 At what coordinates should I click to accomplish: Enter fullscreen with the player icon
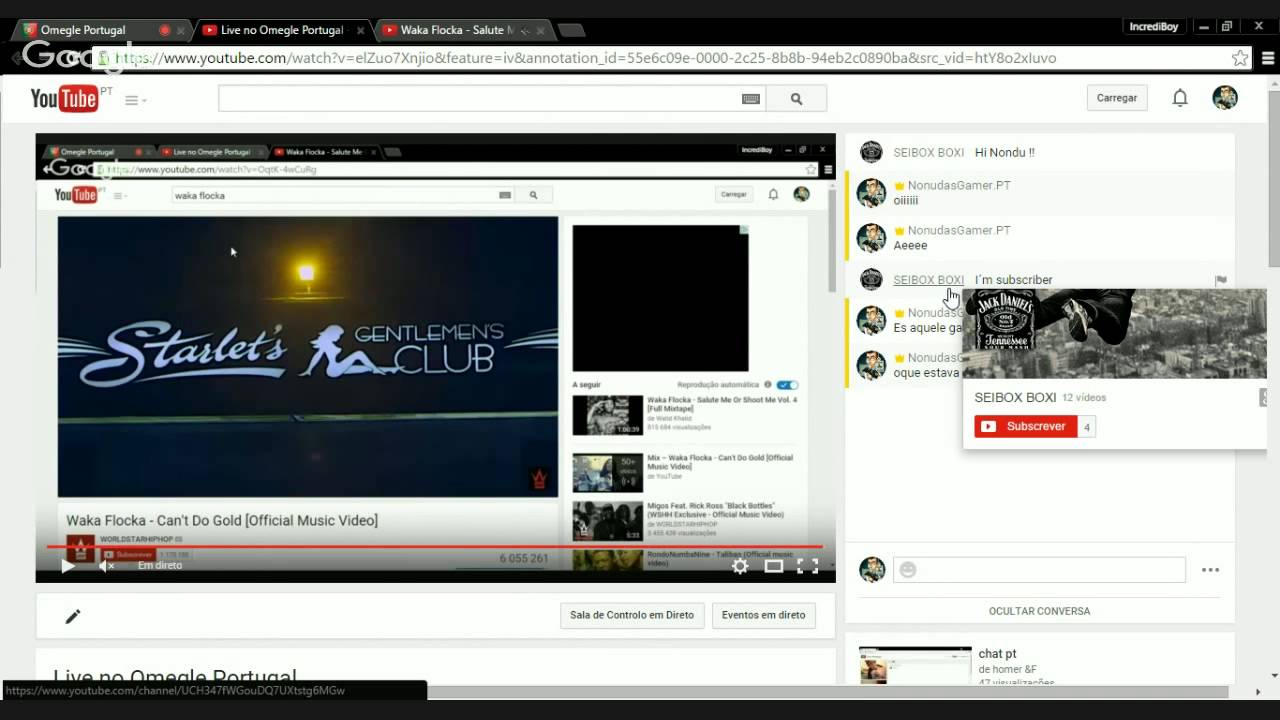[807, 566]
